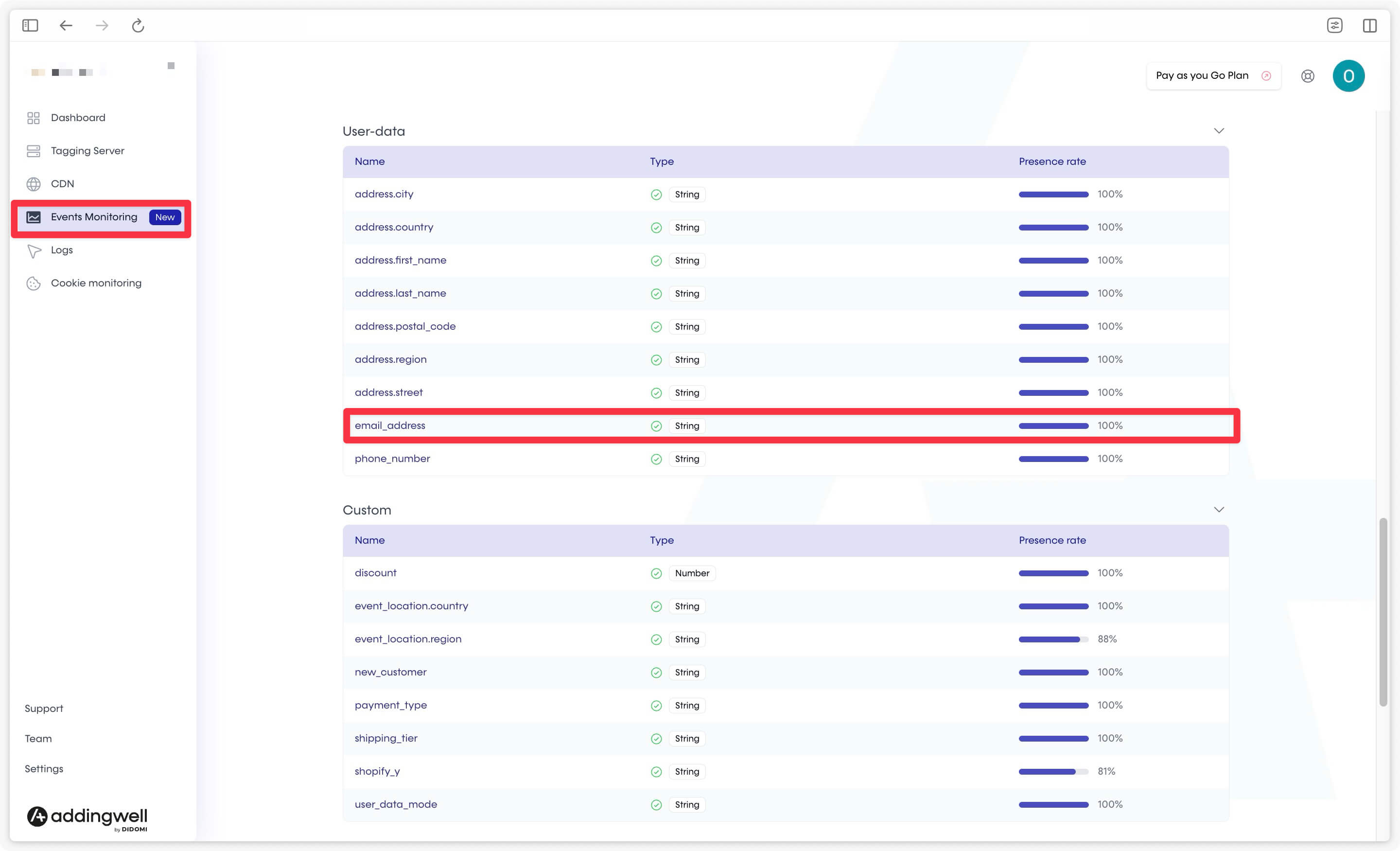The width and height of the screenshot is (1400, 851).
Task: Click the event_location.region 88% presence bar
Action: pos(1053,639)
